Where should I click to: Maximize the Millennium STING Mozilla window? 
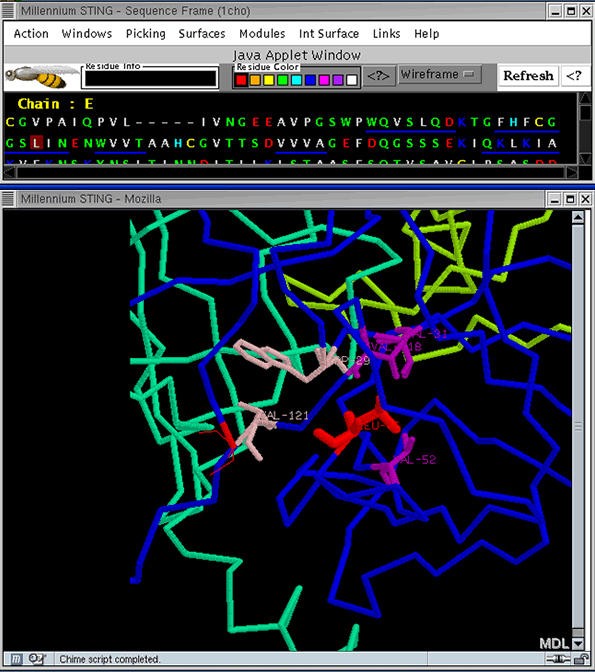tap(570, 199)
